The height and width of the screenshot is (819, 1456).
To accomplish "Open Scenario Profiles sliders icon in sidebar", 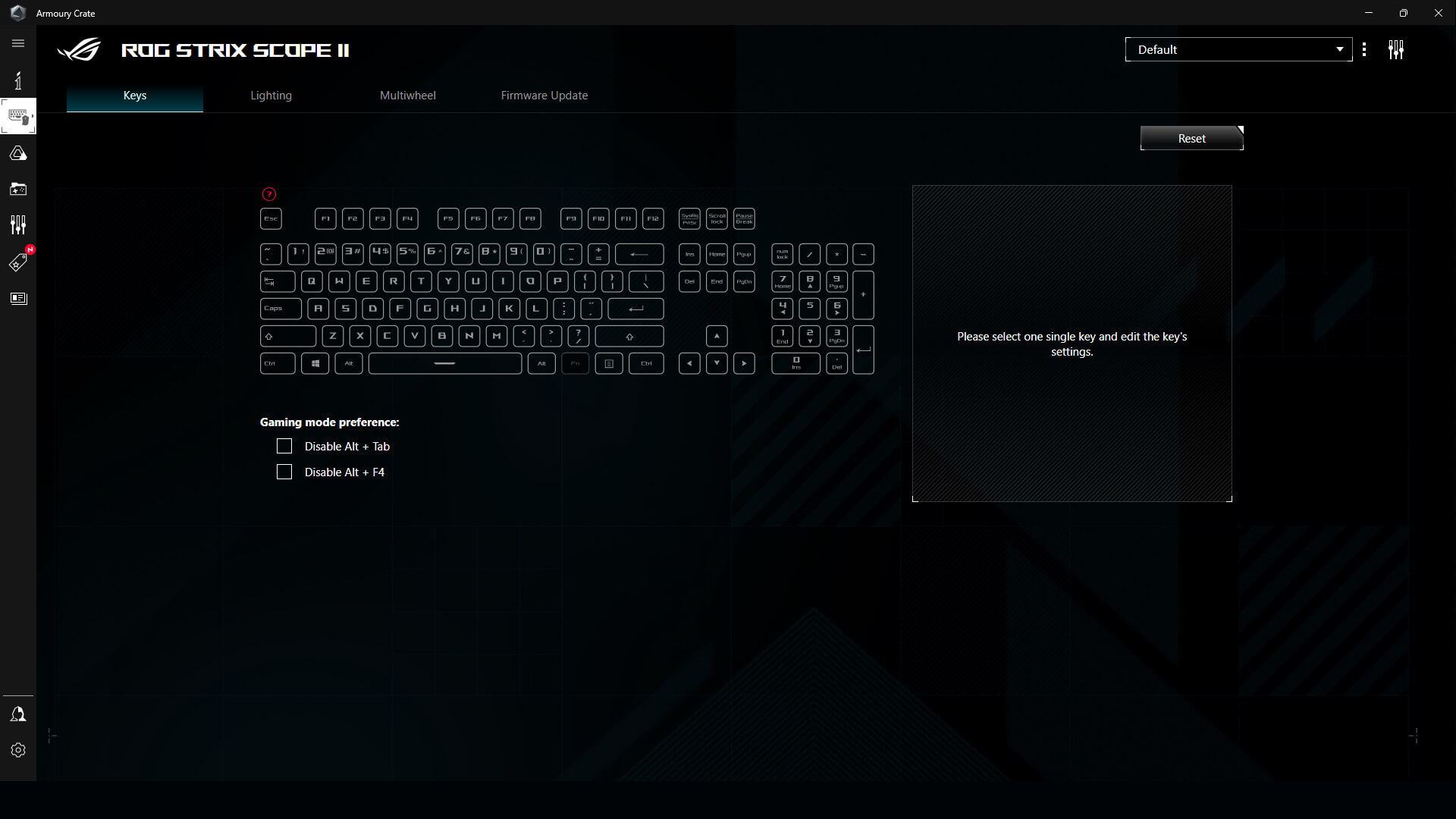I will point(18,224).
